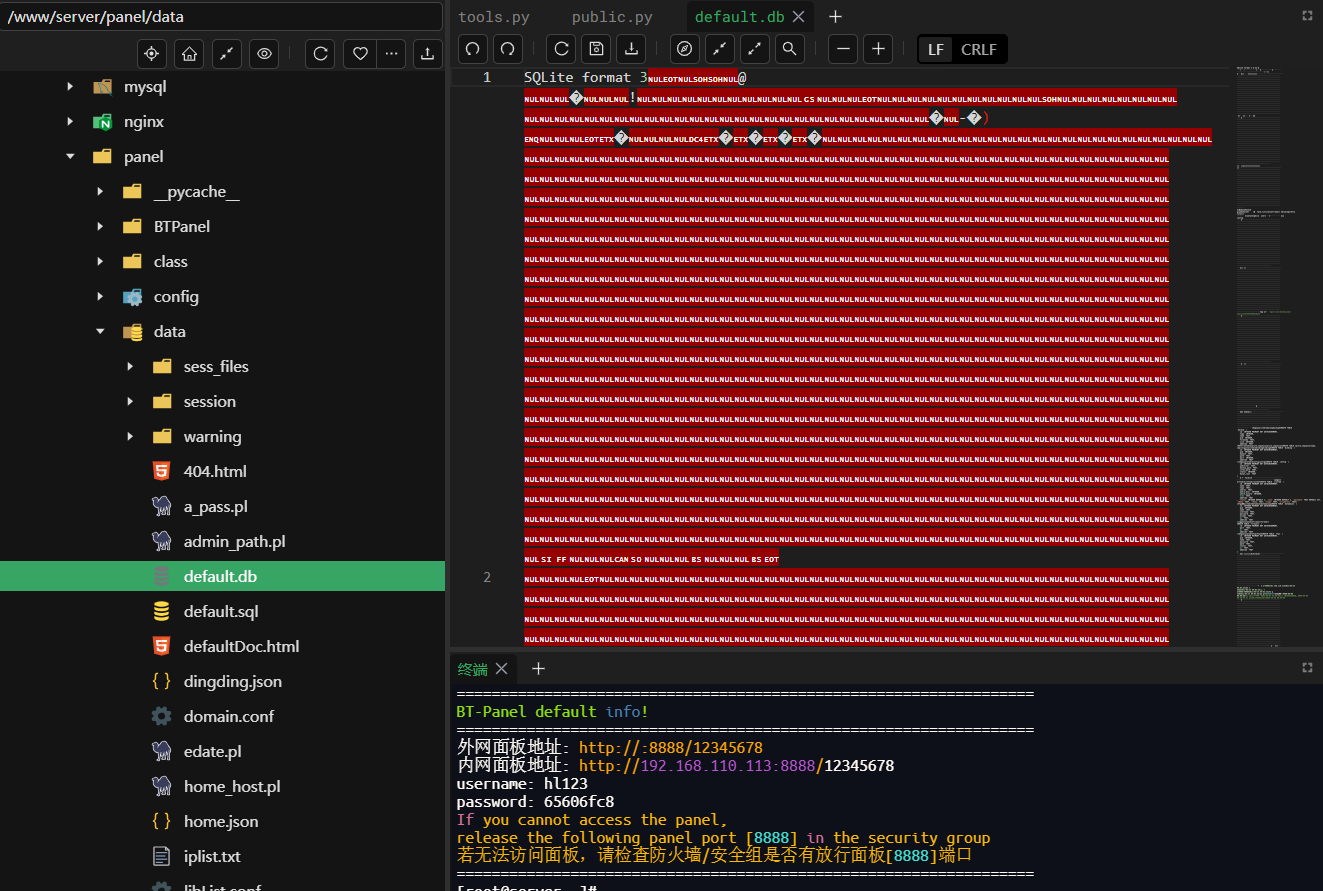1323x891 pixels.
Task: Switch to the tools.py tab
Action: 494,17
